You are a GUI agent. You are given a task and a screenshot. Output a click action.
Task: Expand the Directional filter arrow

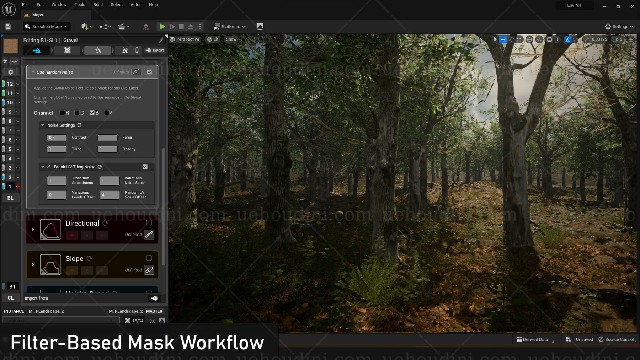pos(33,229)
